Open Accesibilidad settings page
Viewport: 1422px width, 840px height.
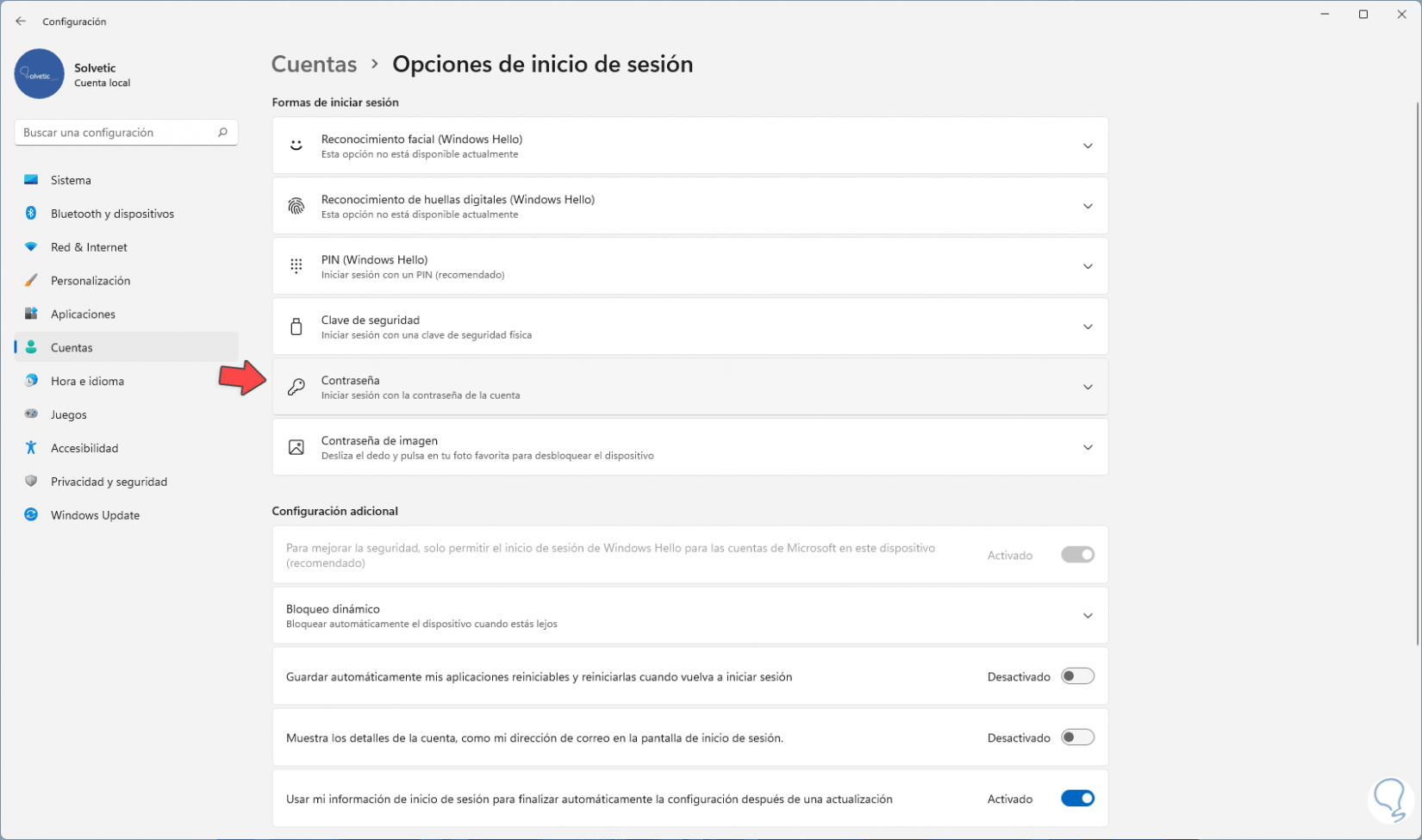pyautogui.click(x=127, y=448)
